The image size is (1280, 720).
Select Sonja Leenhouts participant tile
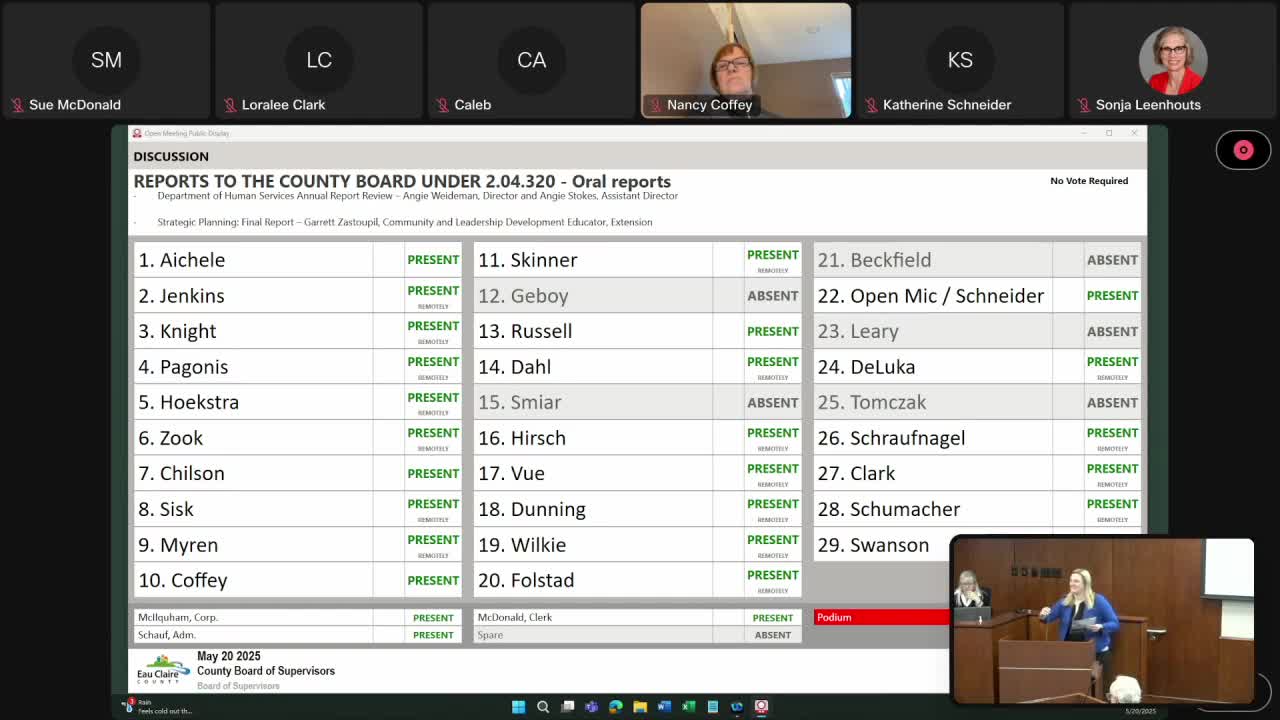click(x=1173, y=60)
